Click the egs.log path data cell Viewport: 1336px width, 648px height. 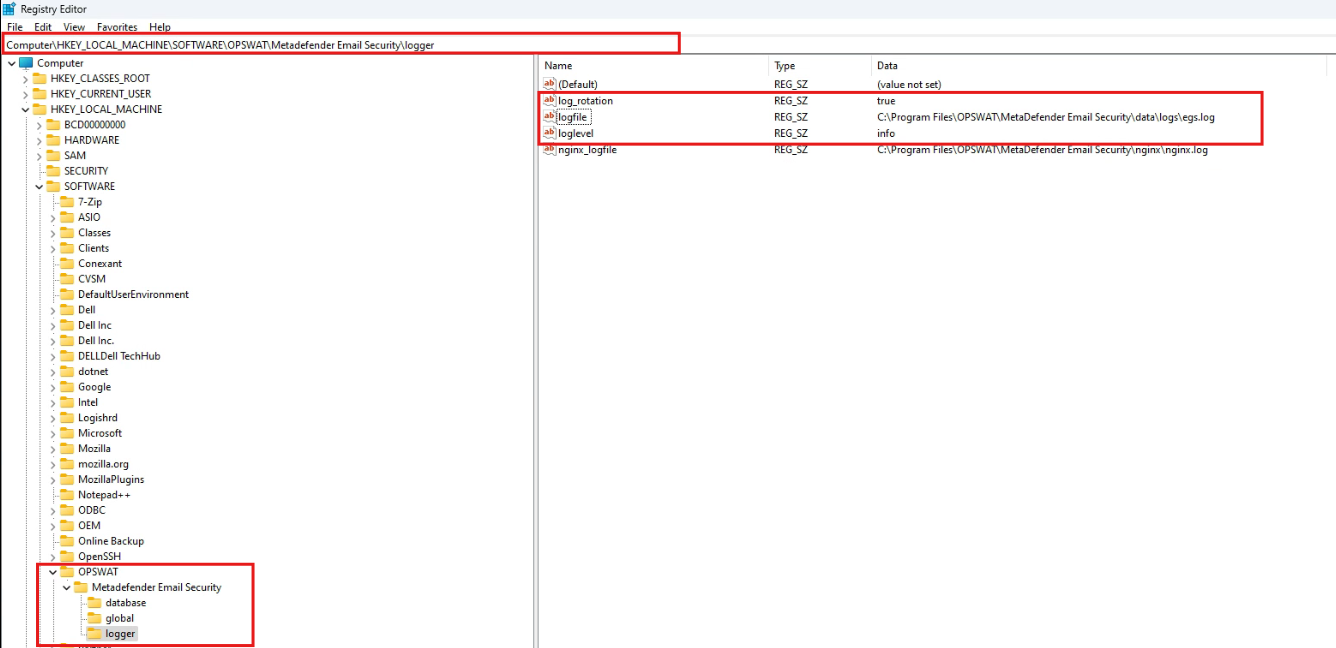[x=1046, y=117]
